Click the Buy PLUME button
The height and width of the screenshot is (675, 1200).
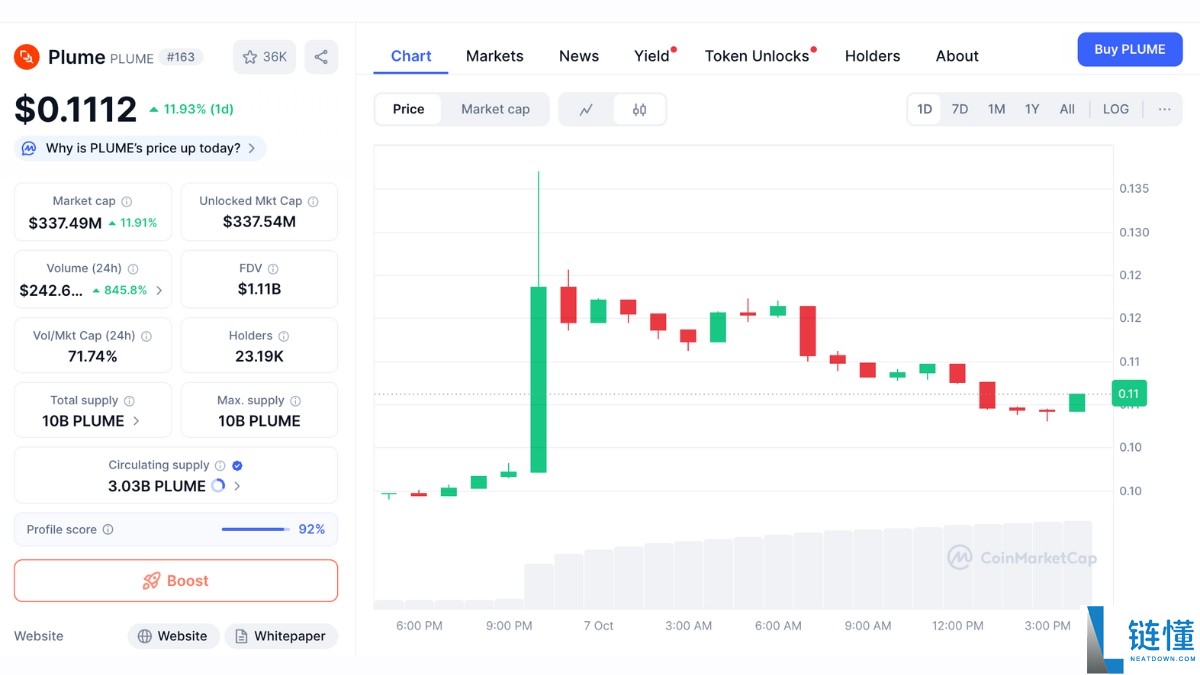(1129, 49)
